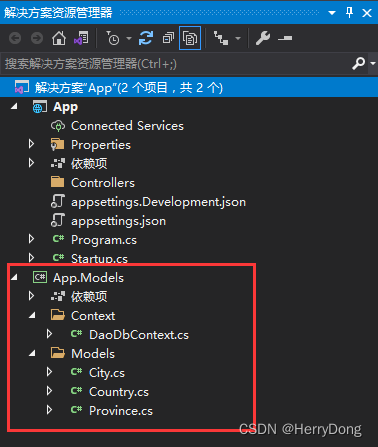Select the Context folder label
Screen dimensions: 378x447
93,316
